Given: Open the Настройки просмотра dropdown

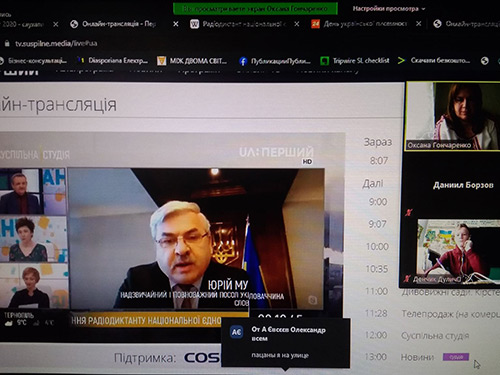Looking at the screenshot, I should point(389,9).
